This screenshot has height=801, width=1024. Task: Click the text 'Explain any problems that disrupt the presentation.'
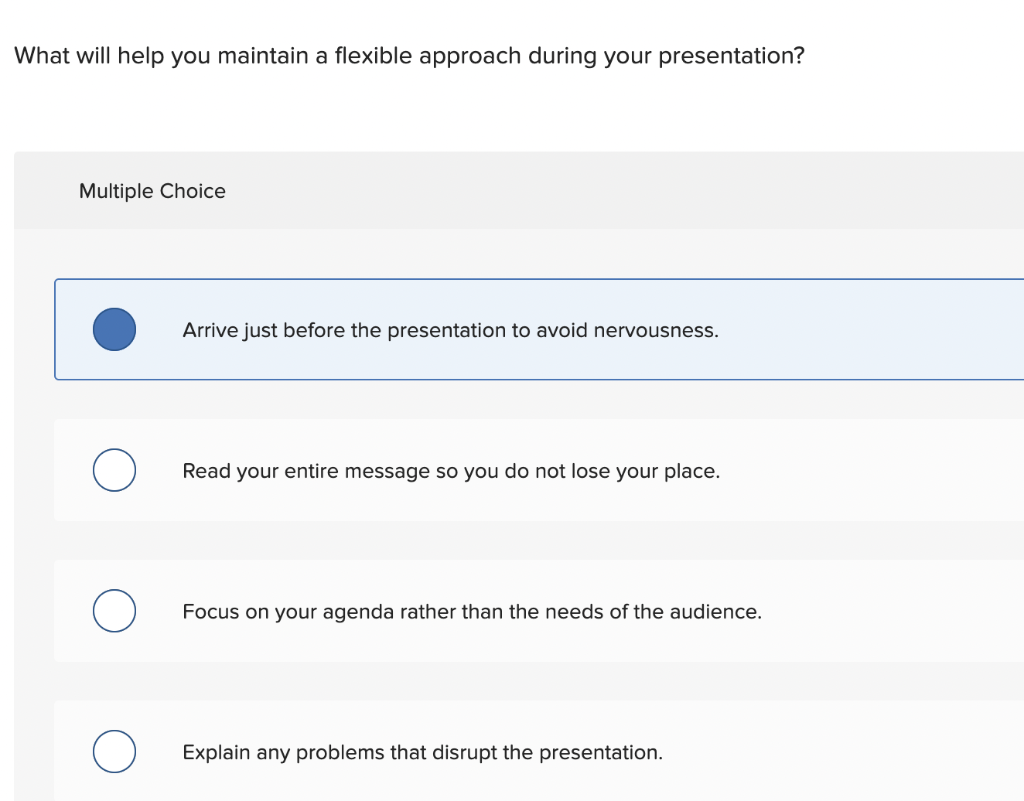(422, 752)
